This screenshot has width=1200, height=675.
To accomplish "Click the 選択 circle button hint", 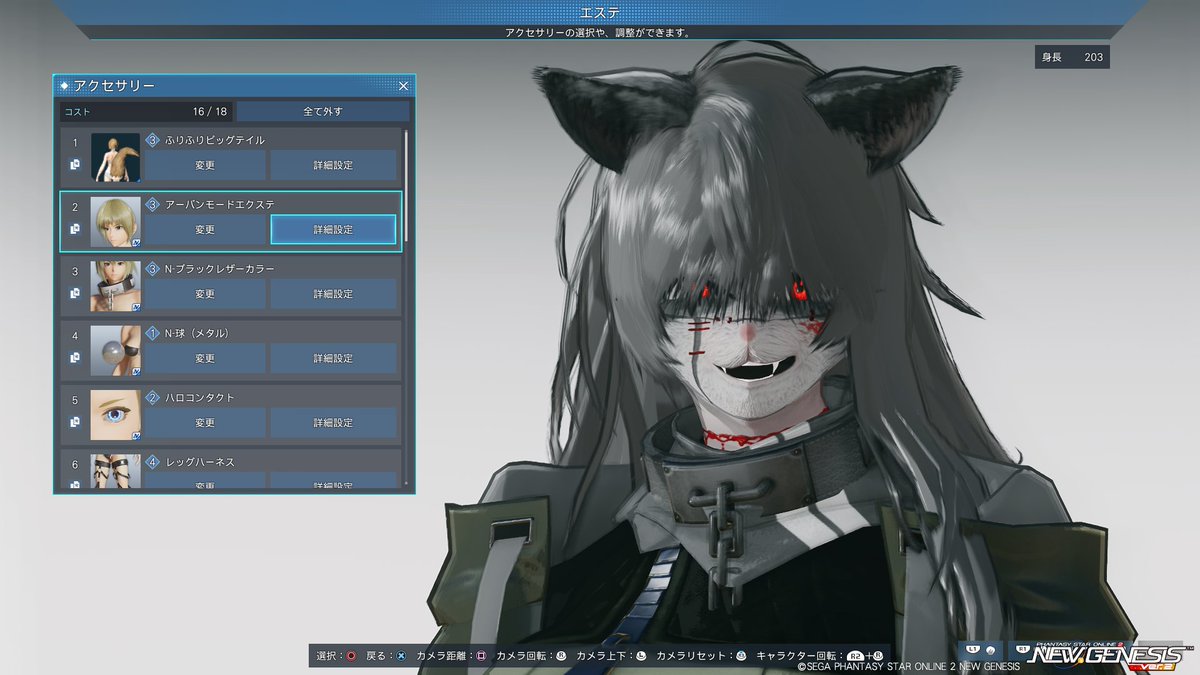I will coord(351,656).
